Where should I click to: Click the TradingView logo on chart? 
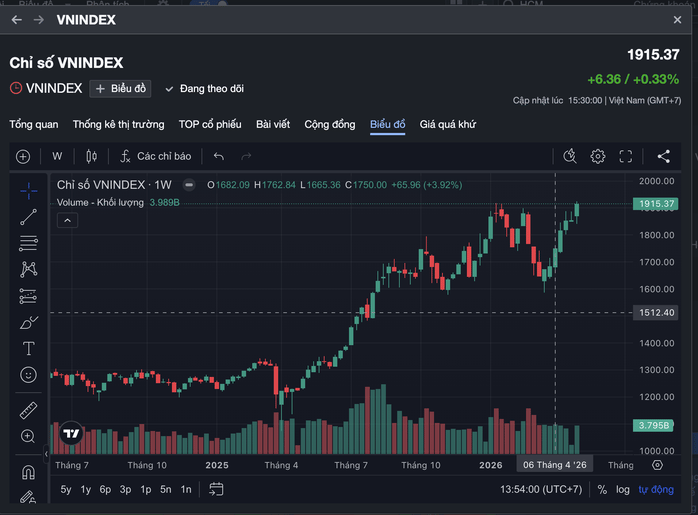click(71, 433)
